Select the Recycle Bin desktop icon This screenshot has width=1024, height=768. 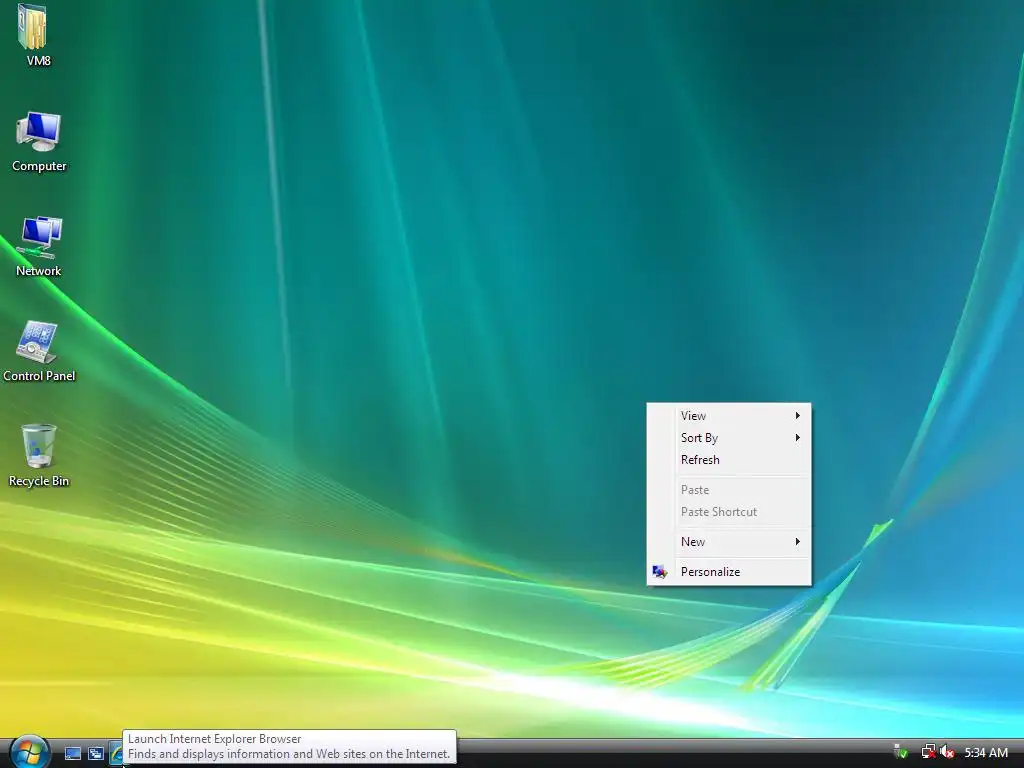(39, 456)
